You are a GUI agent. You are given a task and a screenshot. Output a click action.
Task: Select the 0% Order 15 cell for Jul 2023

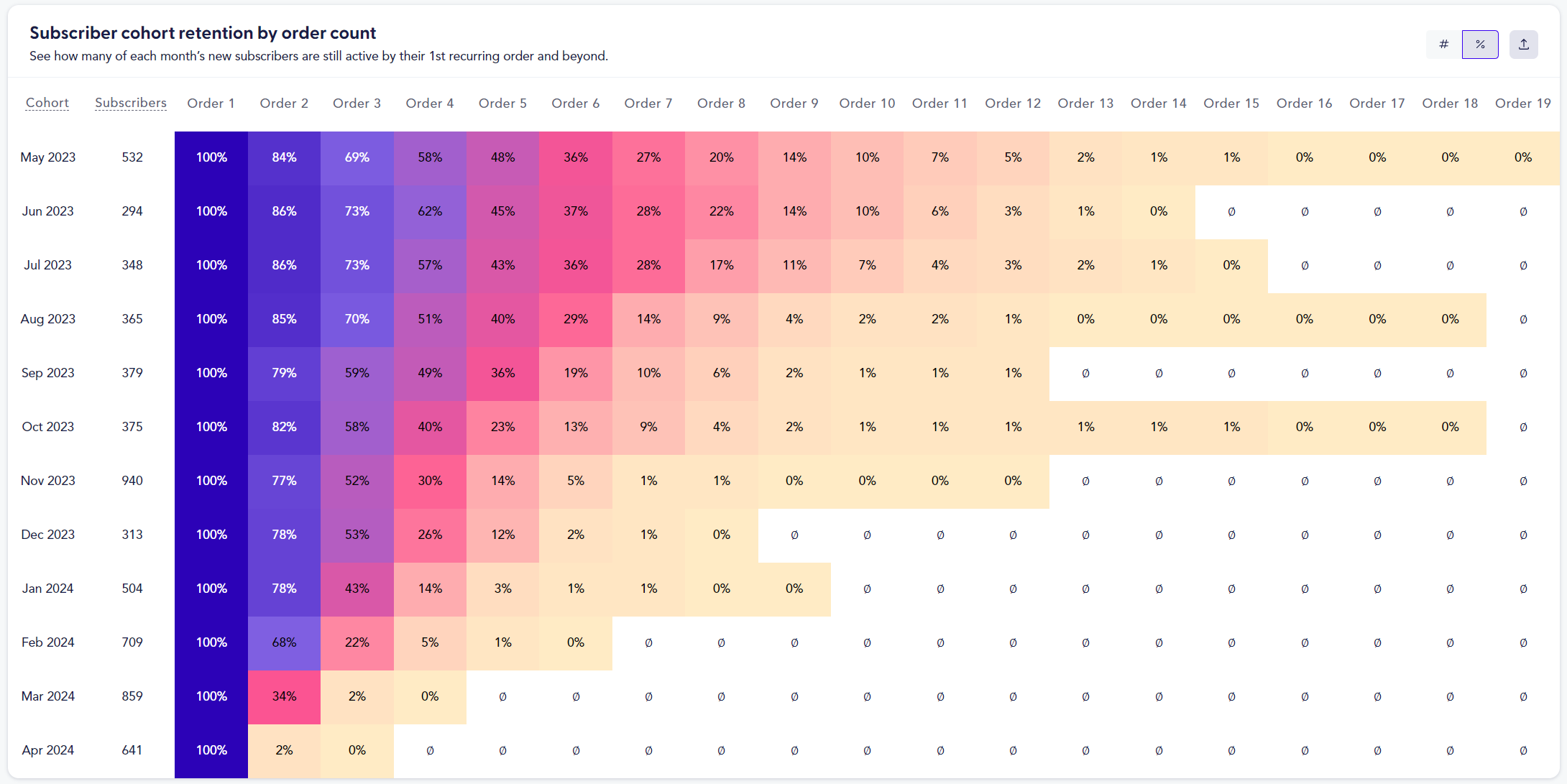click(x=1231, y=264)
